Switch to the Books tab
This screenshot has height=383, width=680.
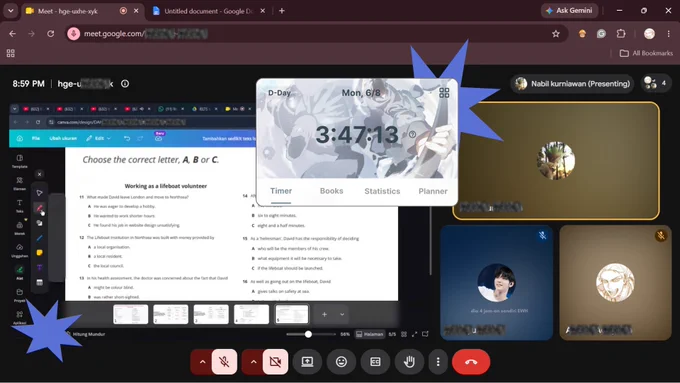pos(331,191)
